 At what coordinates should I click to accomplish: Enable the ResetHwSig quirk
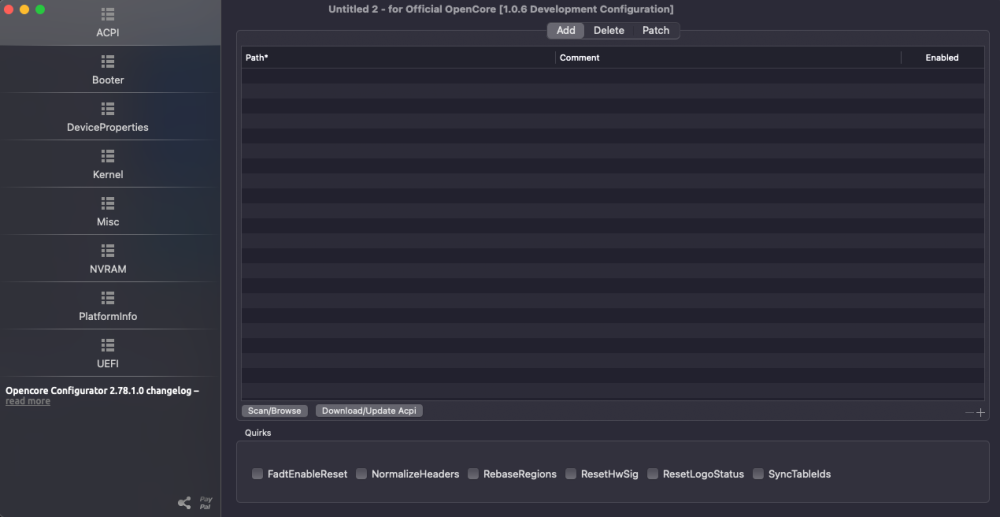(x=571, y=474)
